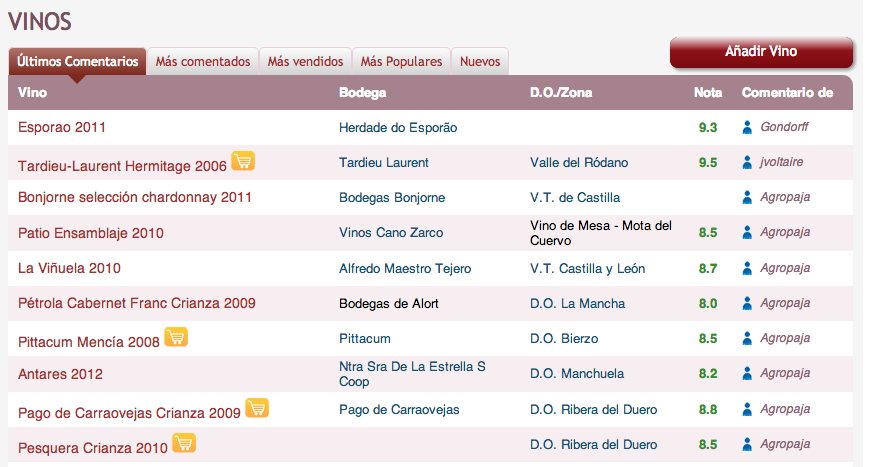
Task: Click user icon in Pétrola Cabernet Franc row
Action: [747, 303]
